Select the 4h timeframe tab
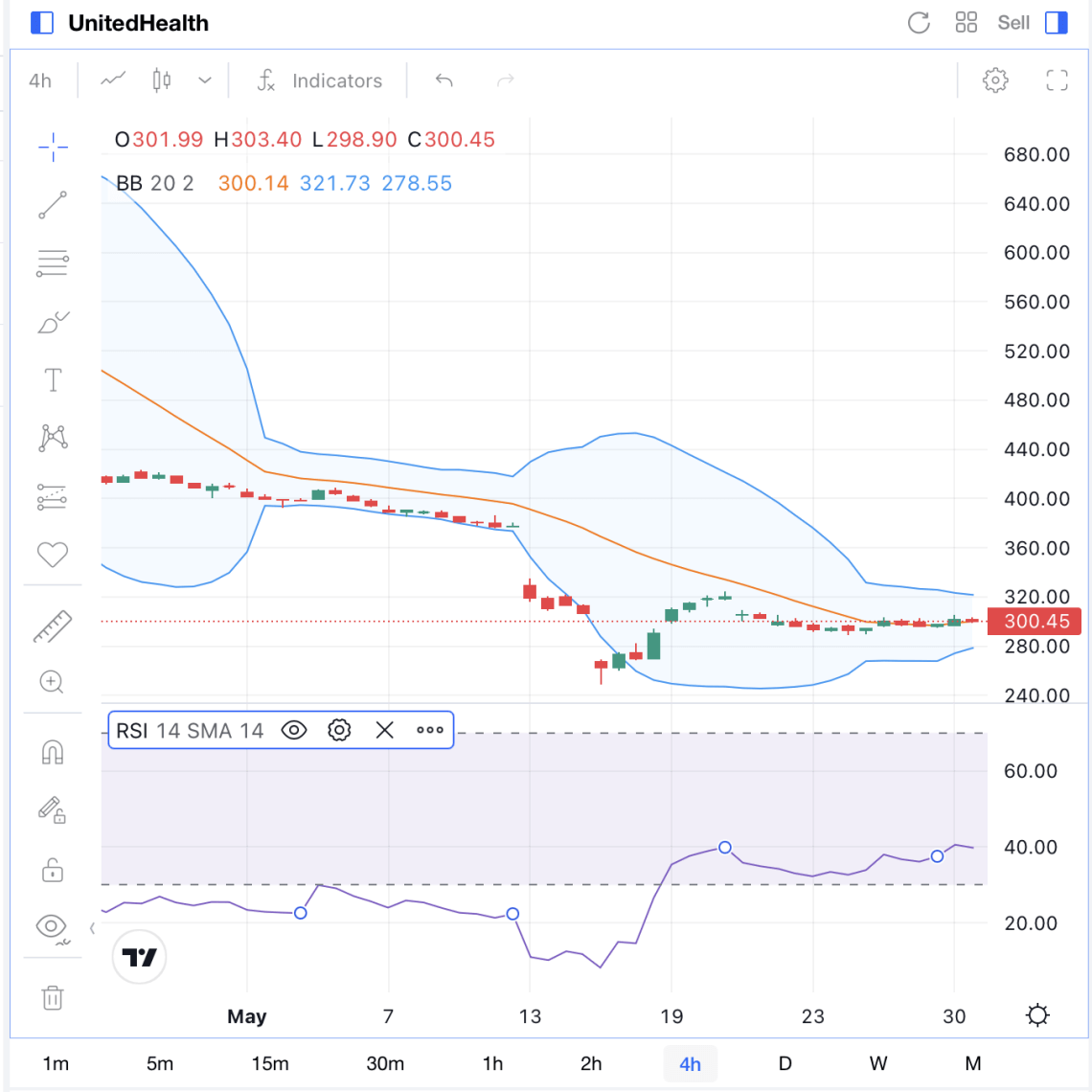The height and width of the screenshot is (1092, 1092). (x=690, y=1063)
